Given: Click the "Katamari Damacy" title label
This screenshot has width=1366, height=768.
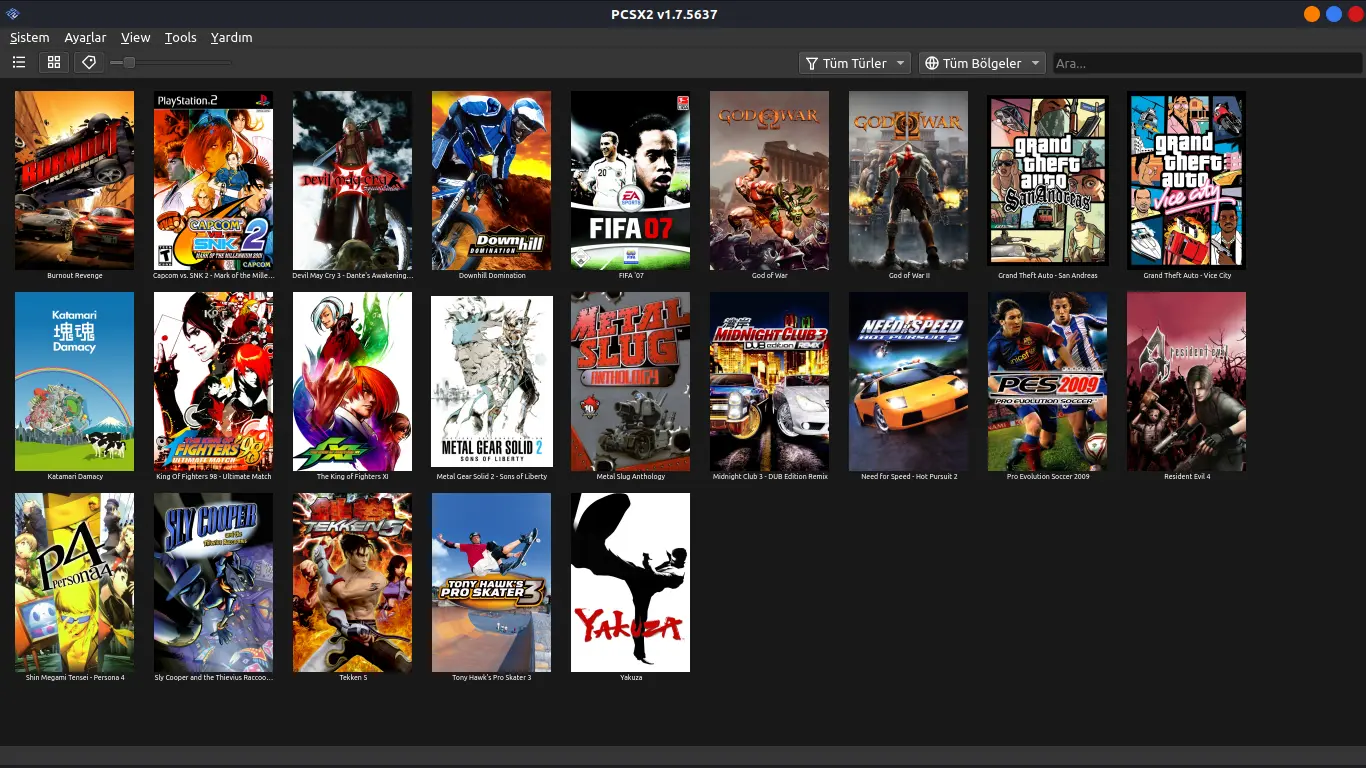Looking at the screenshot, I should pos(74,477).
